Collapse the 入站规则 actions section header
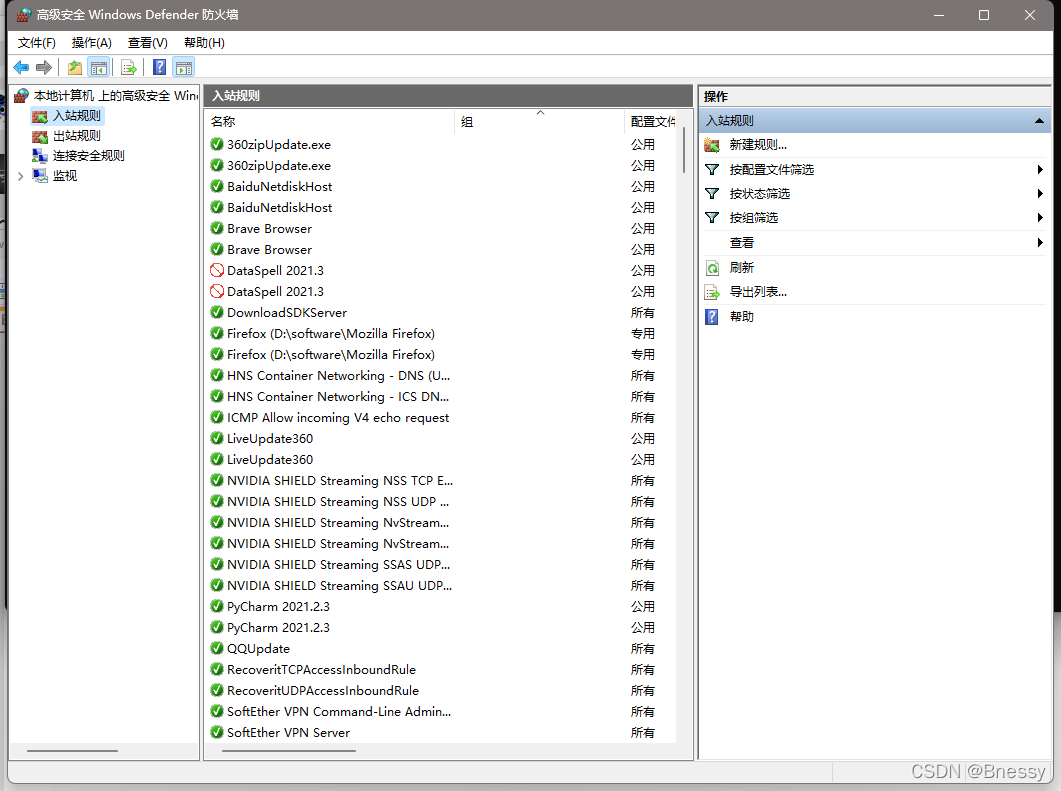This screenshot has height=791, width=1061. pos(1039,120)
